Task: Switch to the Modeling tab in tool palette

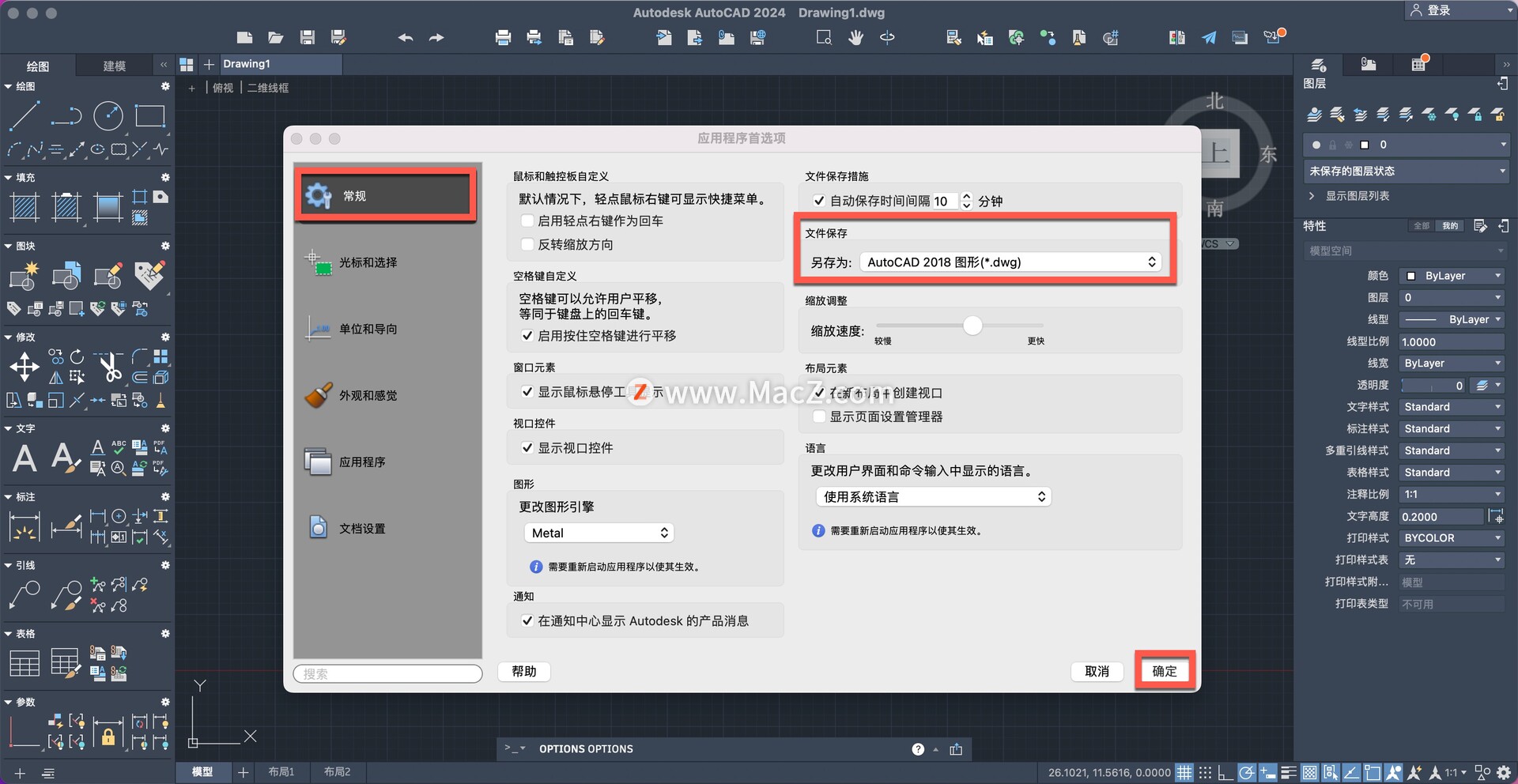Action: (x=114, y=66)
